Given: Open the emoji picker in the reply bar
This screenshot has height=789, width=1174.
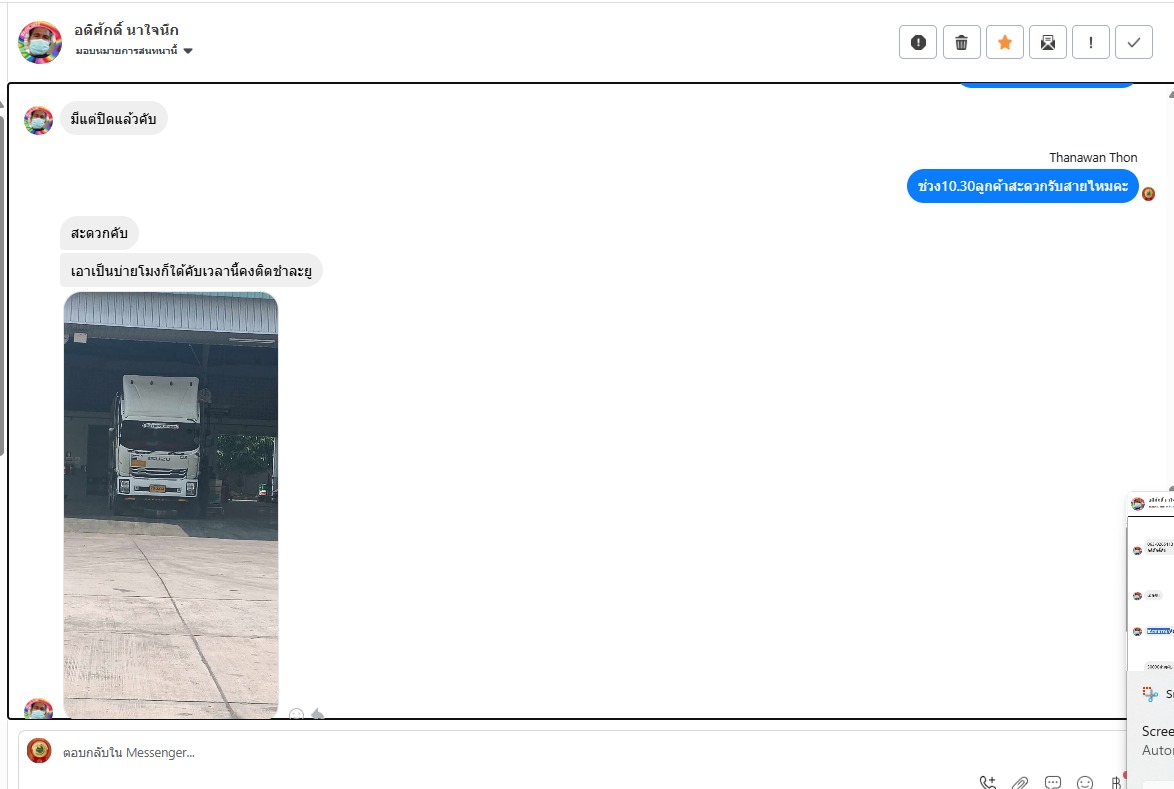Looking at the screenshot, I should coord(1085,782).
